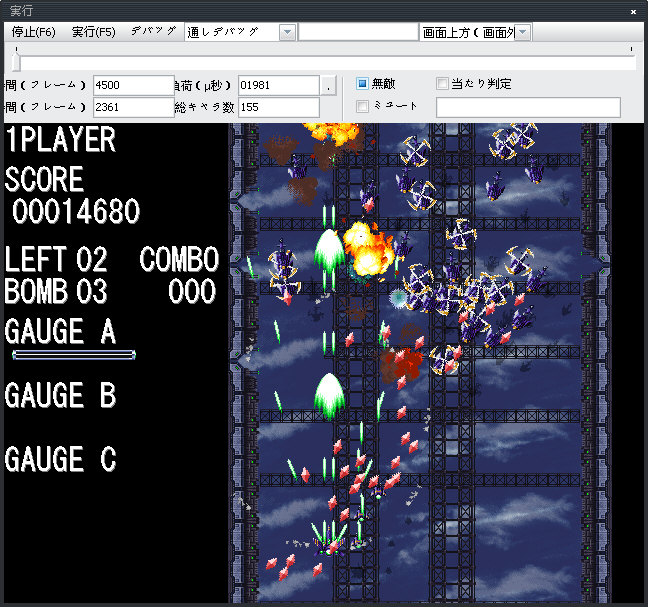Click the load field showing 01981
The width and height of the screenshot is (648, 607).
coord(279,85)
